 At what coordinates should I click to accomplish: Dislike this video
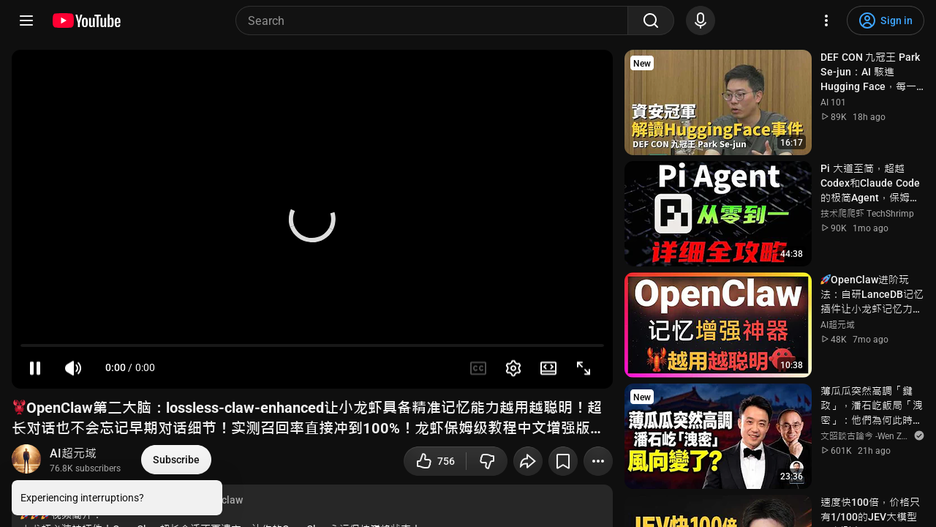point(487,461)
